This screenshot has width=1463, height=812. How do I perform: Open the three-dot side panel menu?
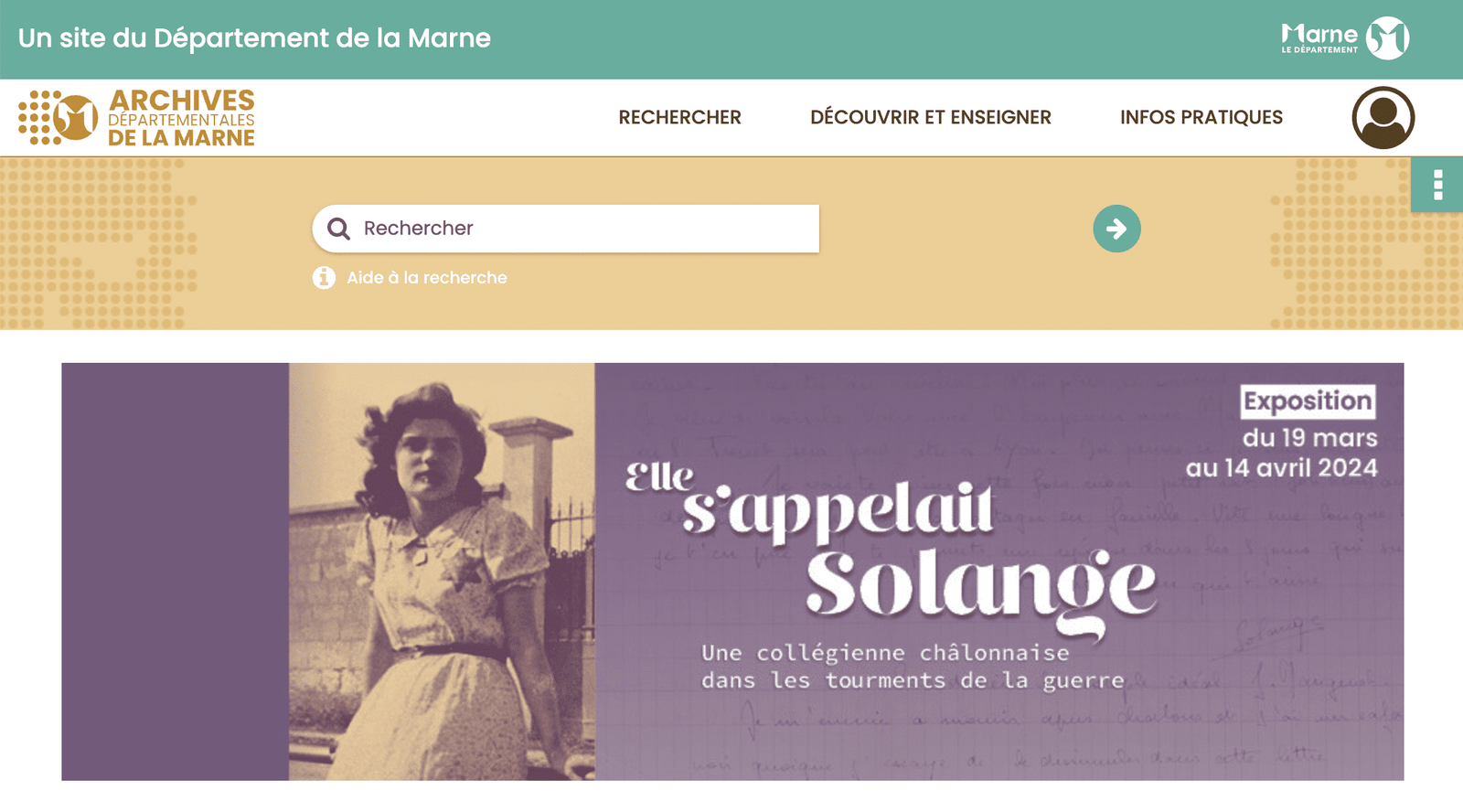[x=1437, y=185]
